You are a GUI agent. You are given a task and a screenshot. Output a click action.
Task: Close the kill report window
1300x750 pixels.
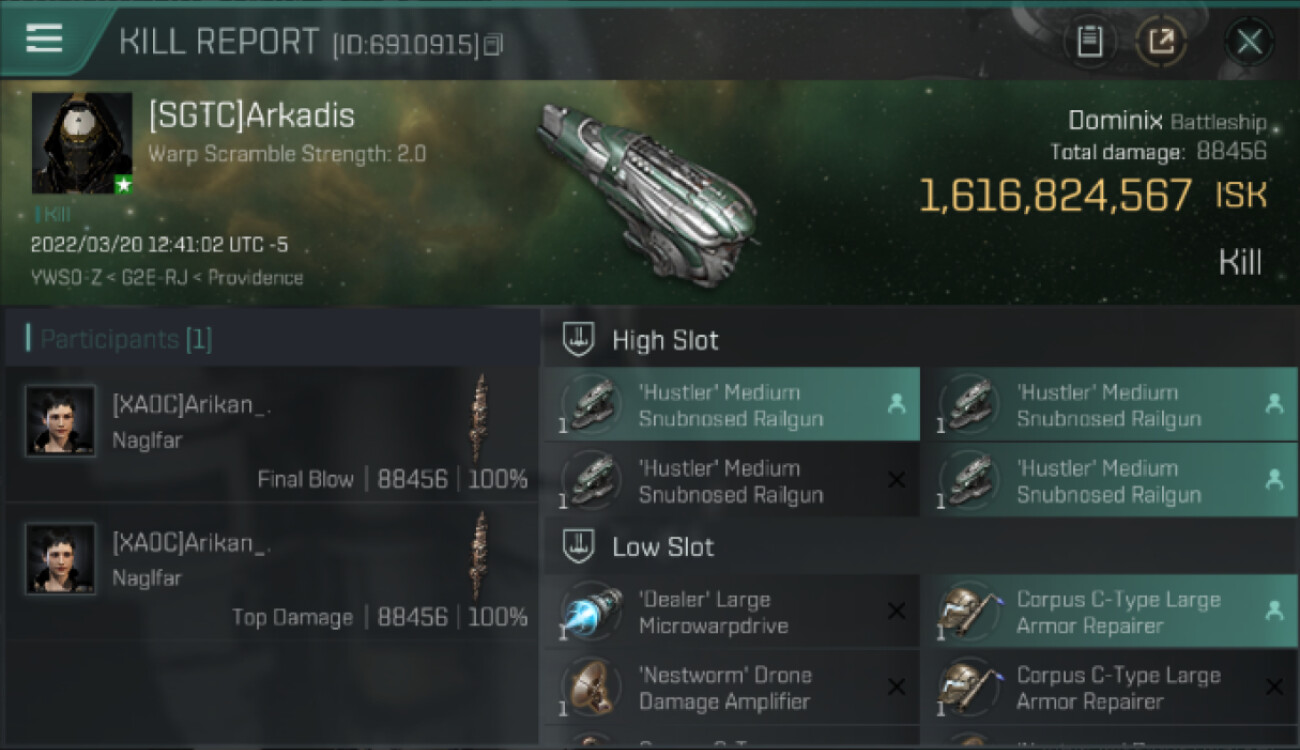pos(1249,42)
